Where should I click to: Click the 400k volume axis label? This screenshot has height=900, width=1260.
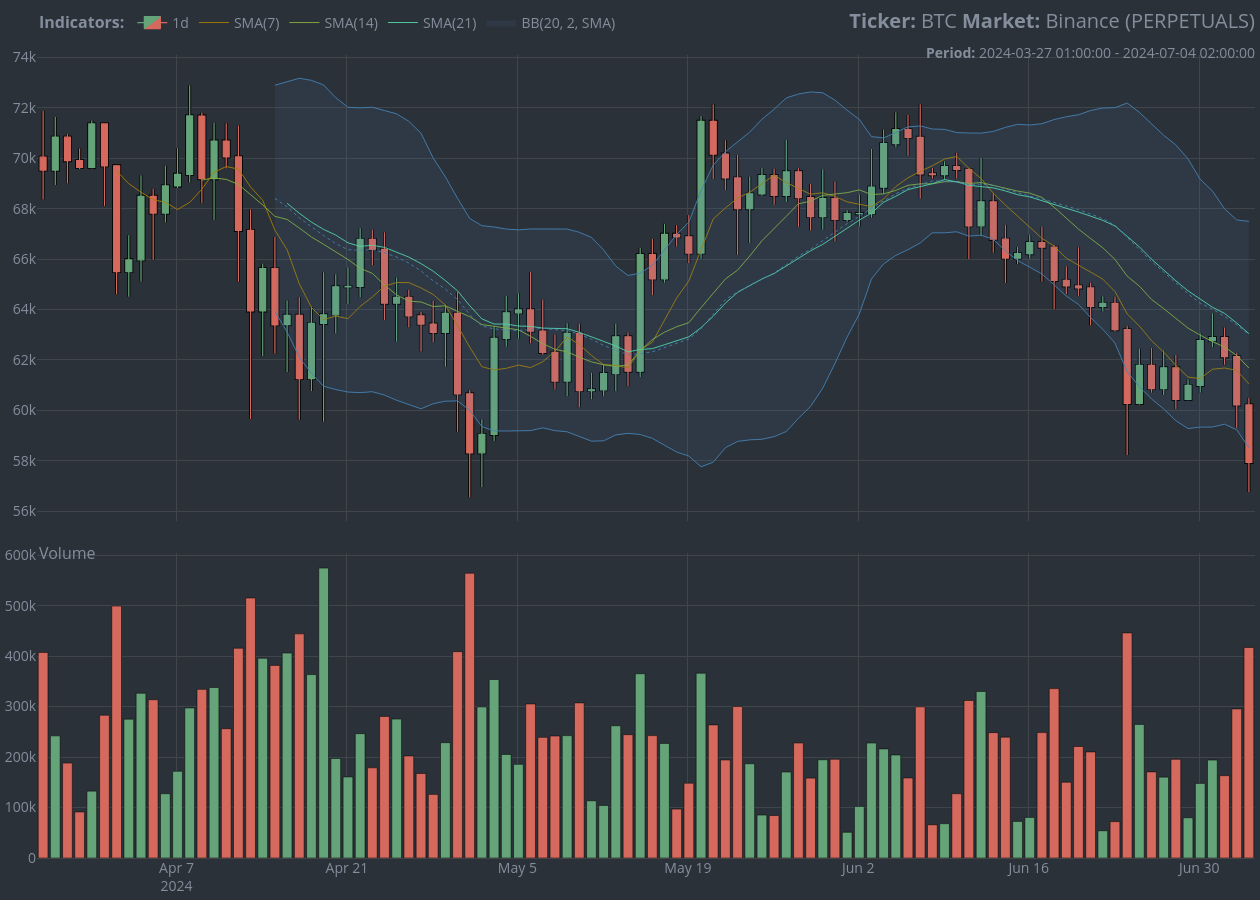click(x=20, y=656)
